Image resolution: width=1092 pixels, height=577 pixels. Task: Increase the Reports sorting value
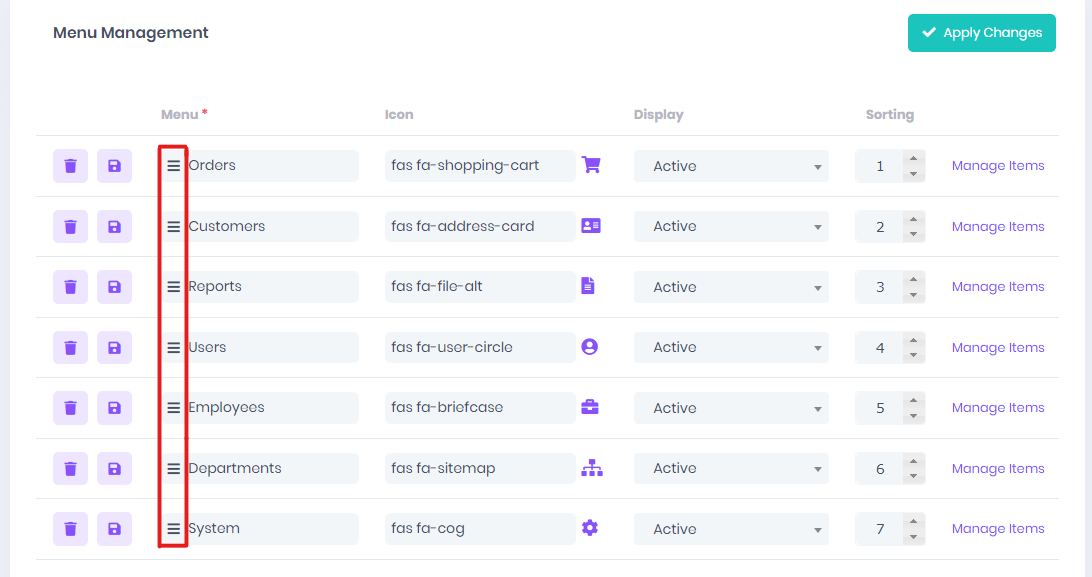[x=914, y=279]
